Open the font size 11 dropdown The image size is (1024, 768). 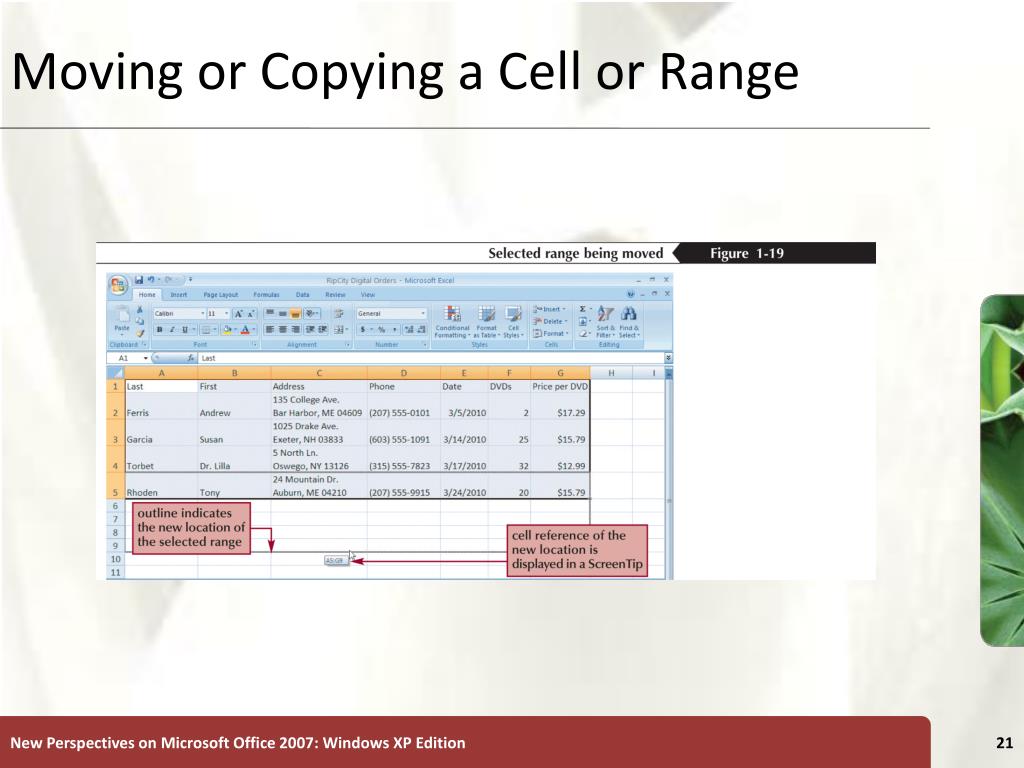(227, 313)
